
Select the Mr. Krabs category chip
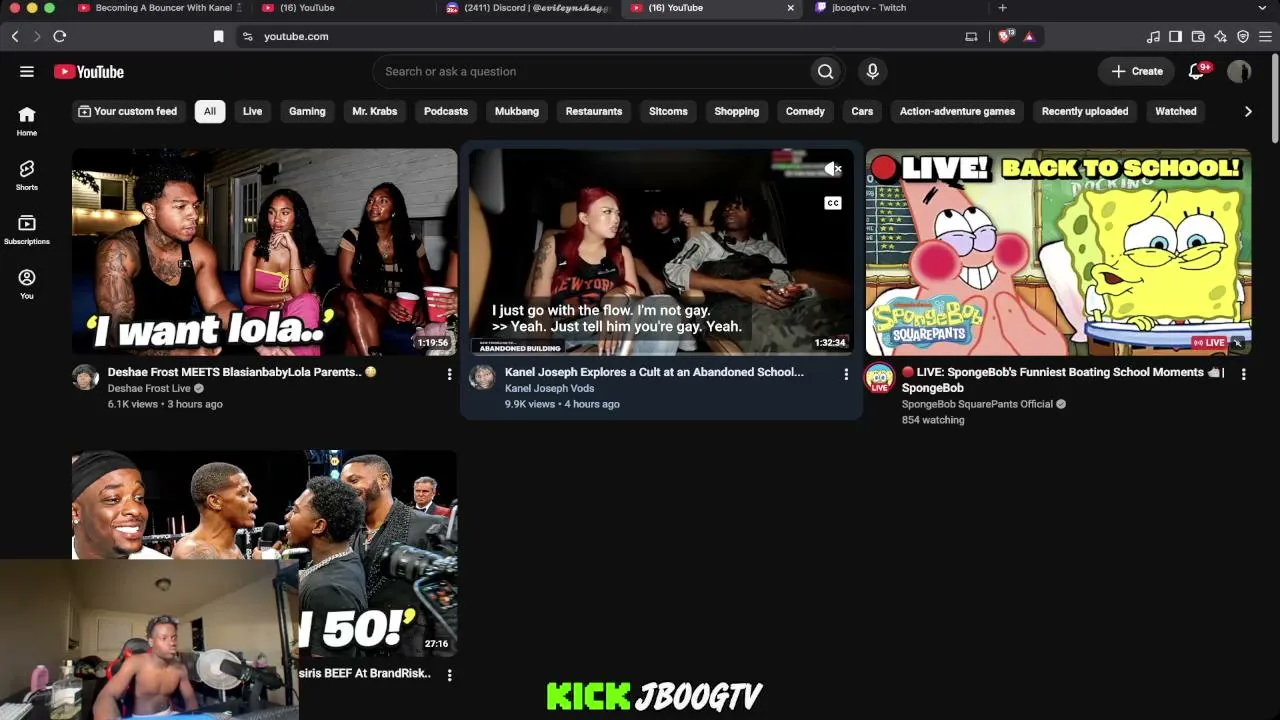coord(375,111)
